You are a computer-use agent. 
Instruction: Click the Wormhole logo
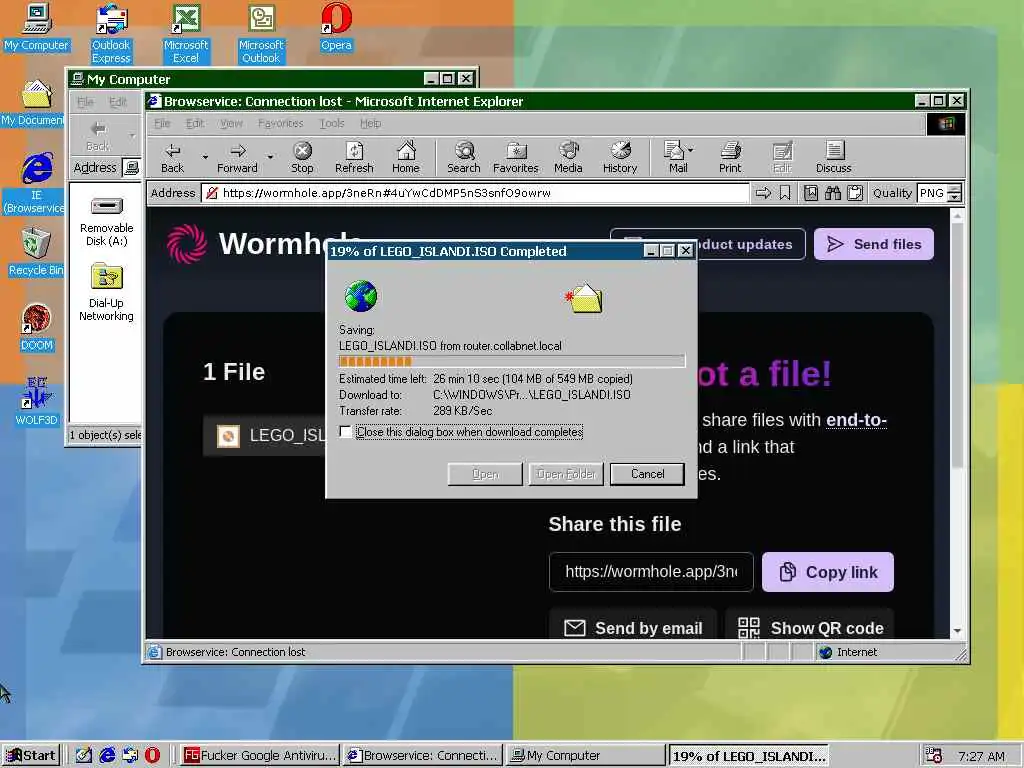[187, 244]
